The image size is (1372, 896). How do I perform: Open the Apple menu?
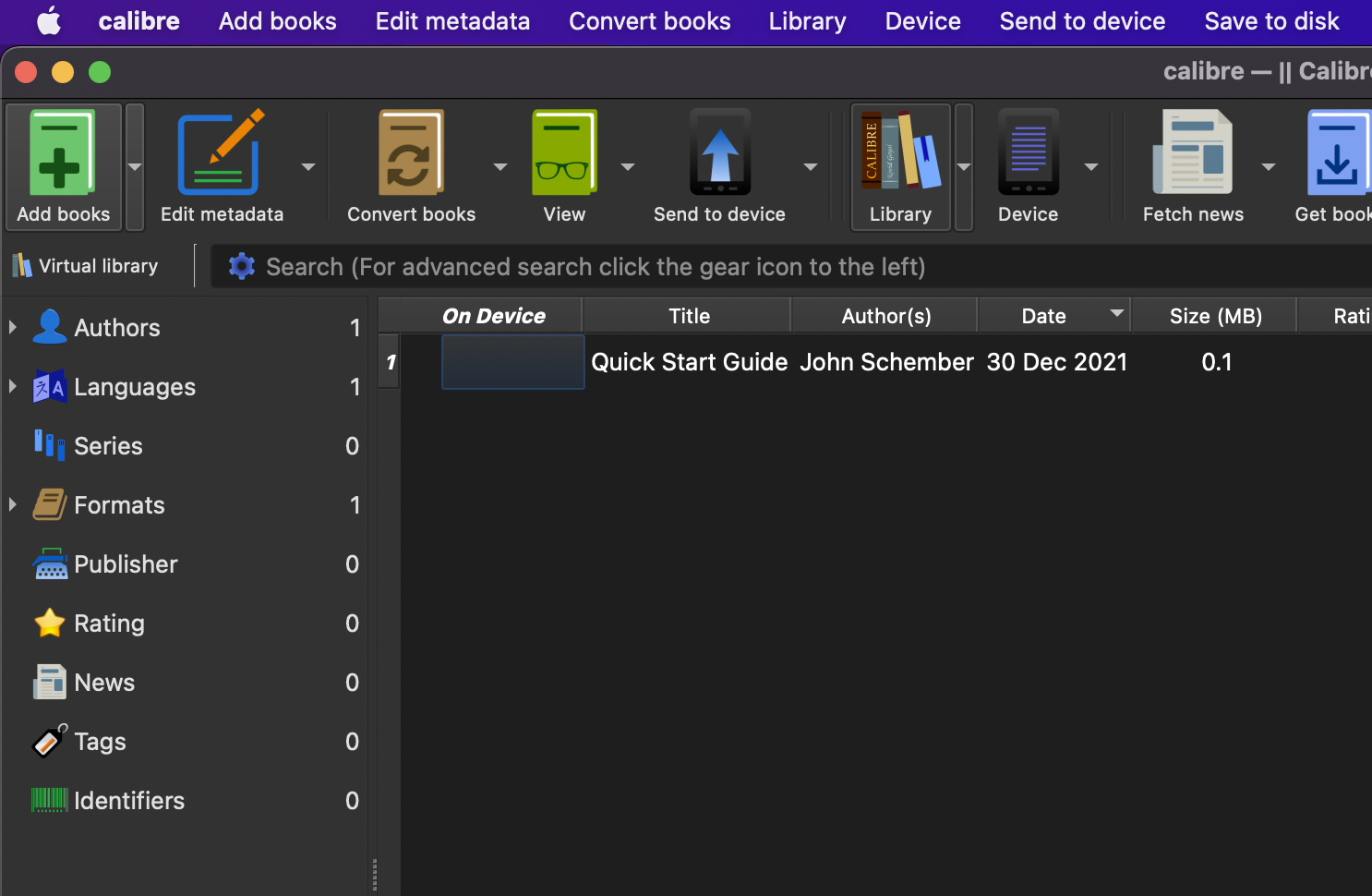coord(49,20)
